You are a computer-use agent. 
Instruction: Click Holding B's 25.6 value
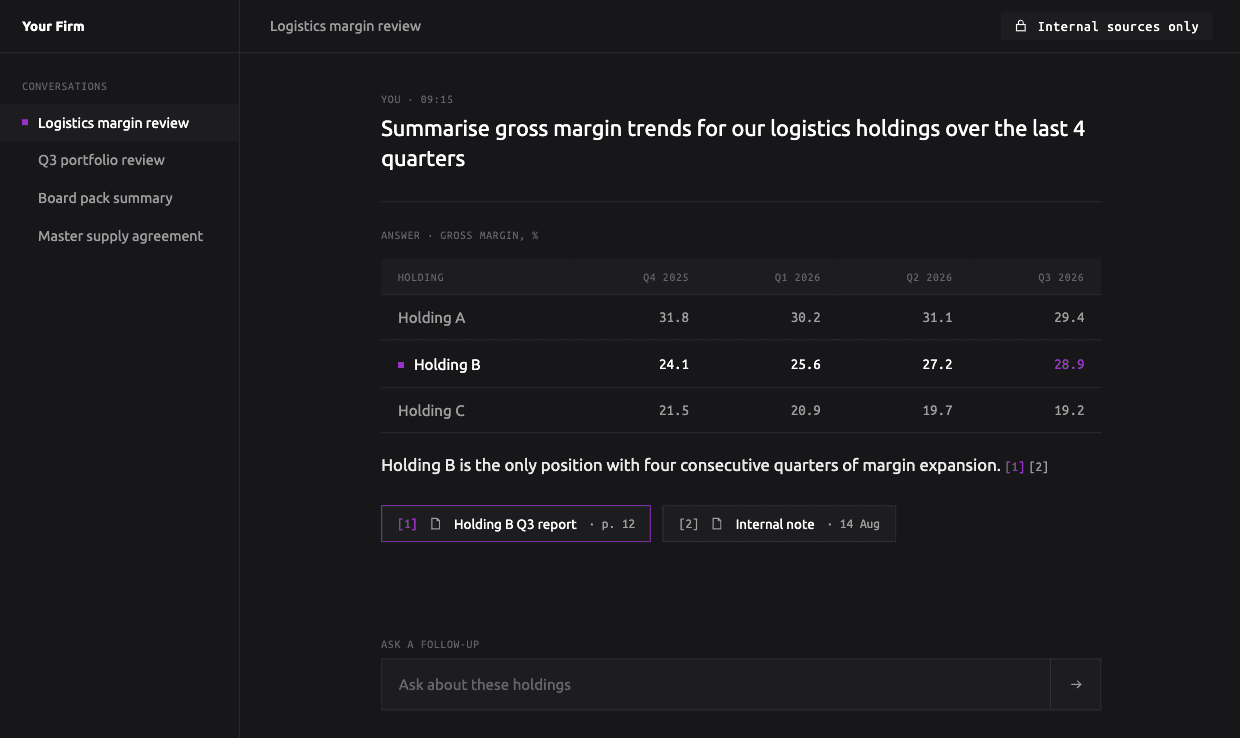[806, 365]
